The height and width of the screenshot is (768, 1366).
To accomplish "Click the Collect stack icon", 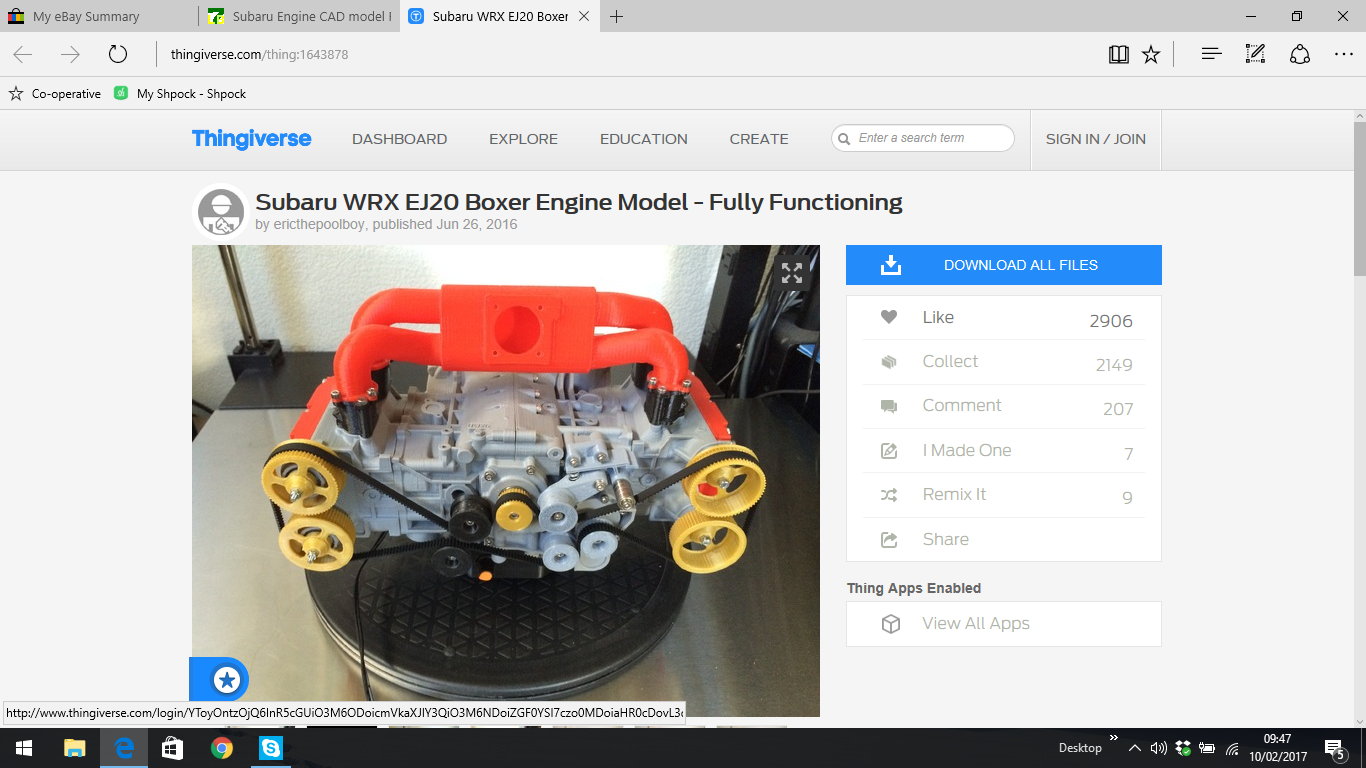I will pos(888,362).
